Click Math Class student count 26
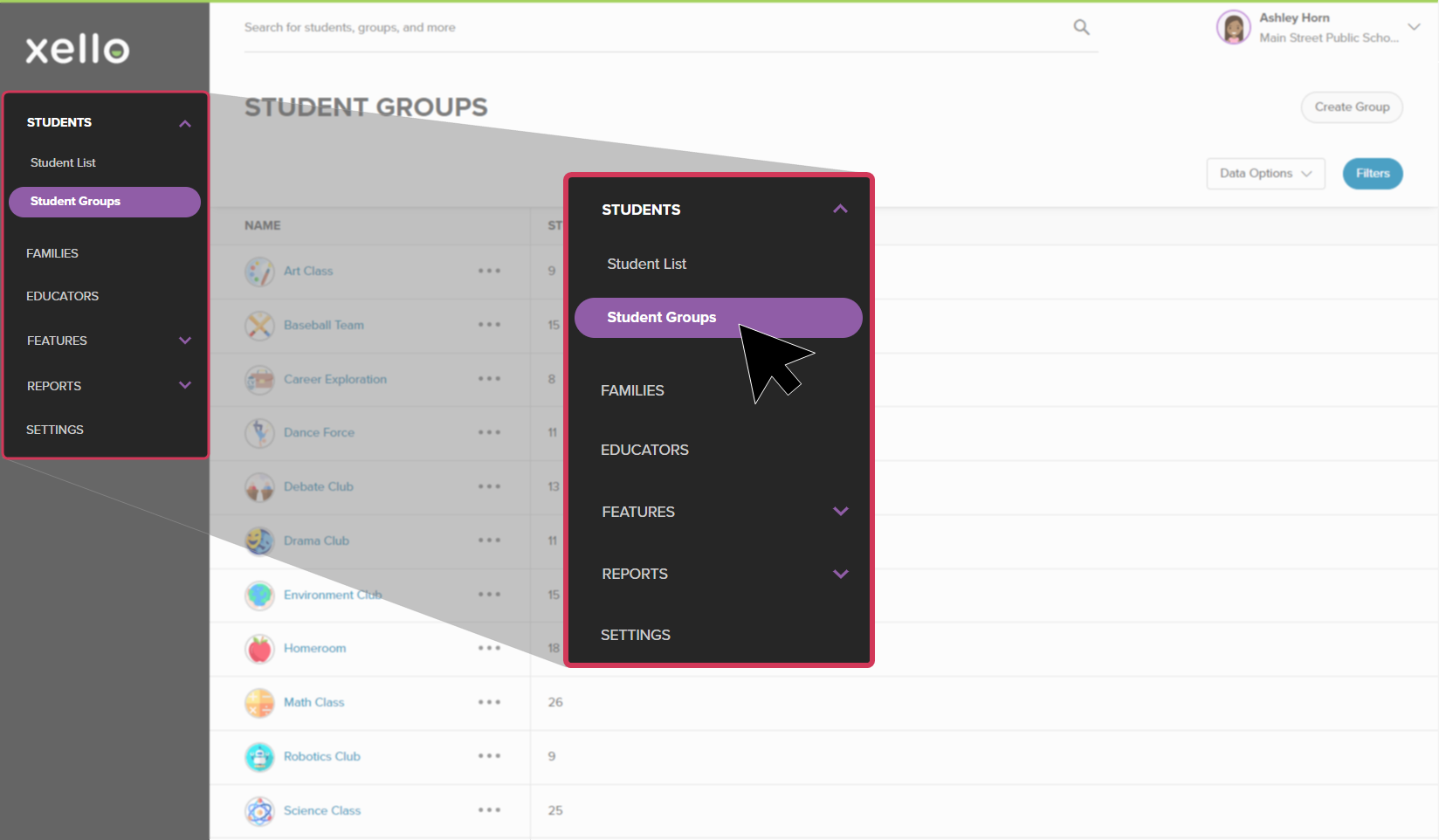The width and height of the screenshot is (1439, 840). coord(555,702)
